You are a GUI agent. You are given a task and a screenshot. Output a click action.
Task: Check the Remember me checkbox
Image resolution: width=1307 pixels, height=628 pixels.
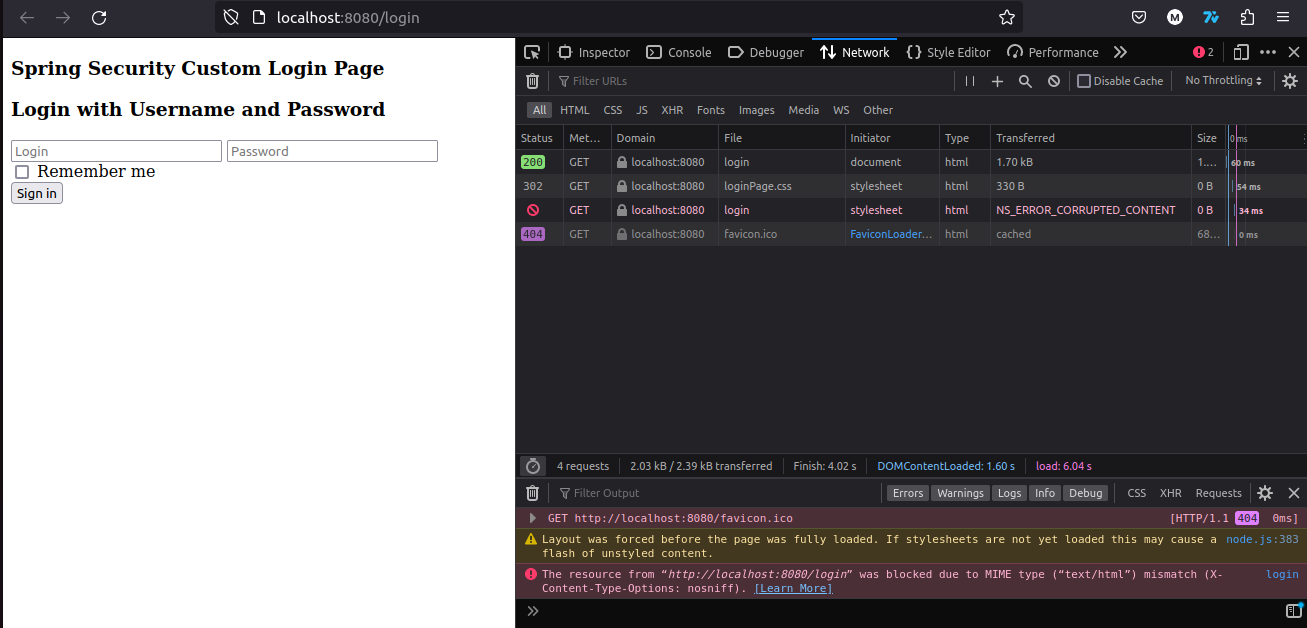coord(22,172)
